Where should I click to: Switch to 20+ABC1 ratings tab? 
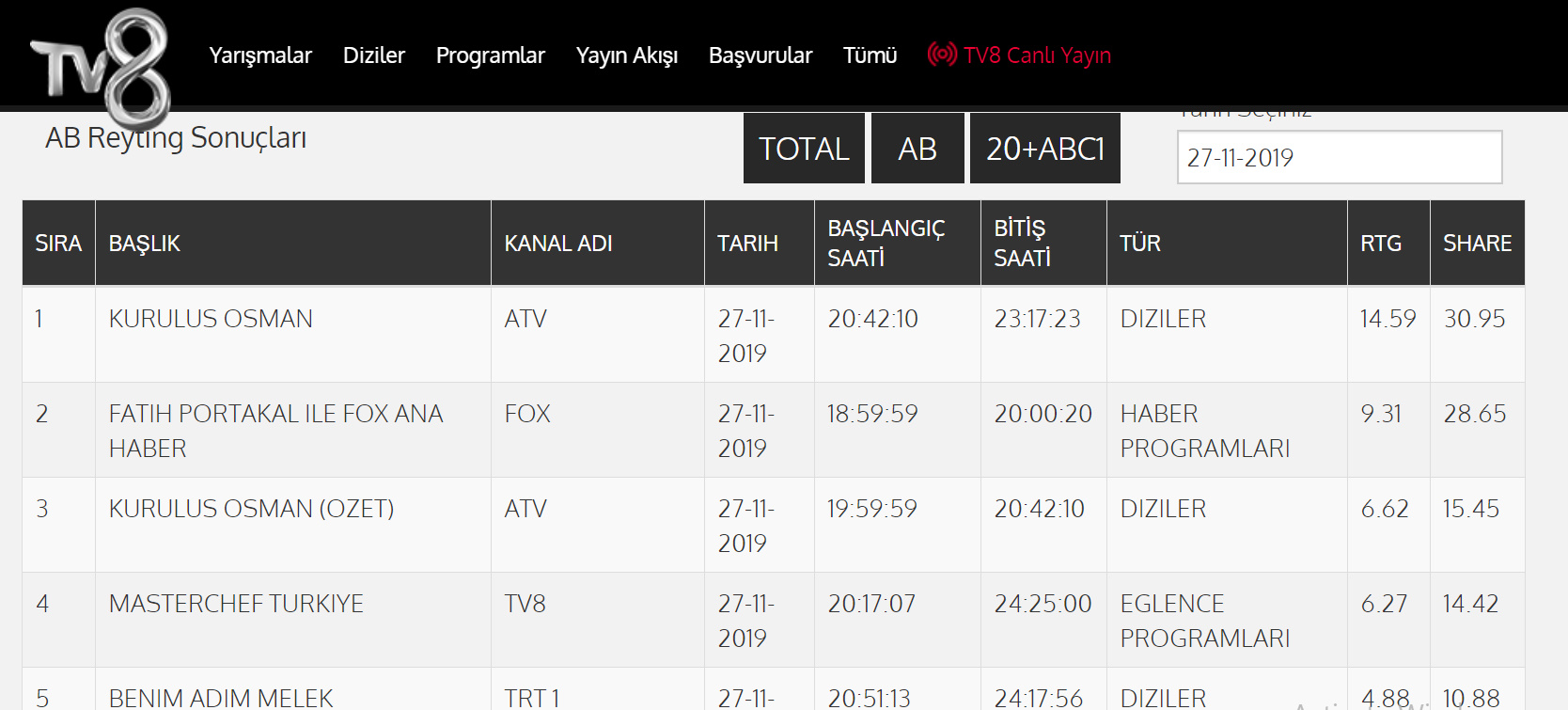point(1044,149)
